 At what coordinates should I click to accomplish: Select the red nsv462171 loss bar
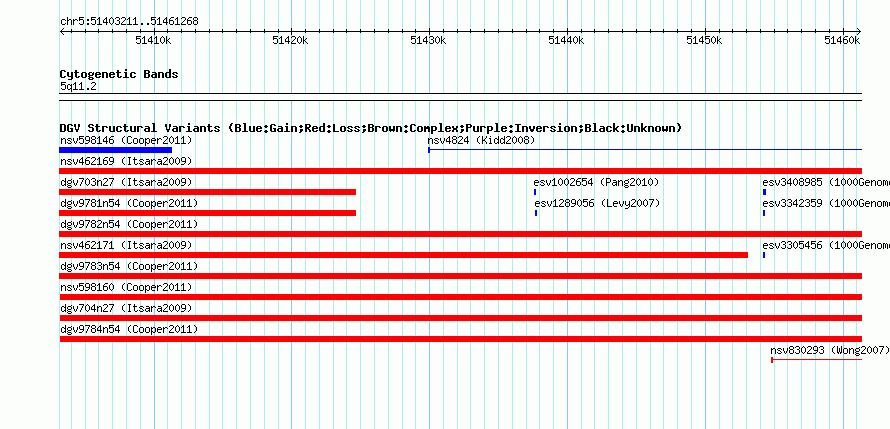pyautogui.click(x=404, y=255)
